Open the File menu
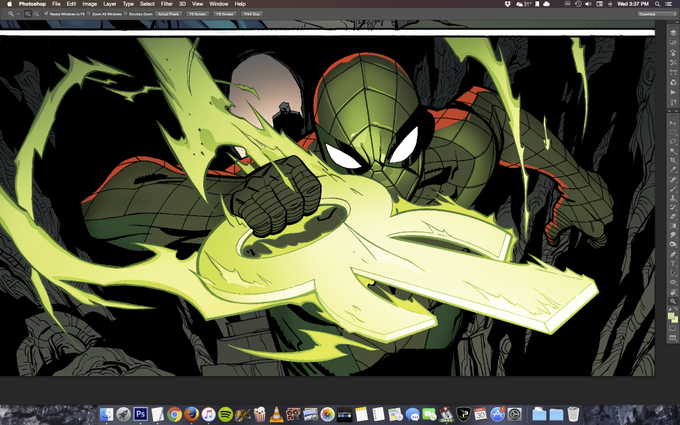The width and height of the screenshot is (680, 425). 56,4
